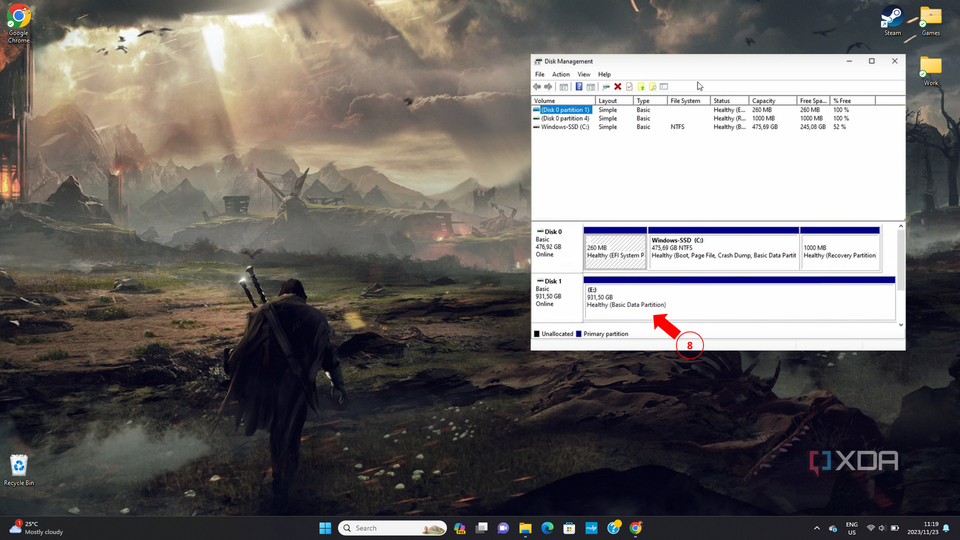Click the yellow up-arrow toolbar icon

[x=641, y=87]
